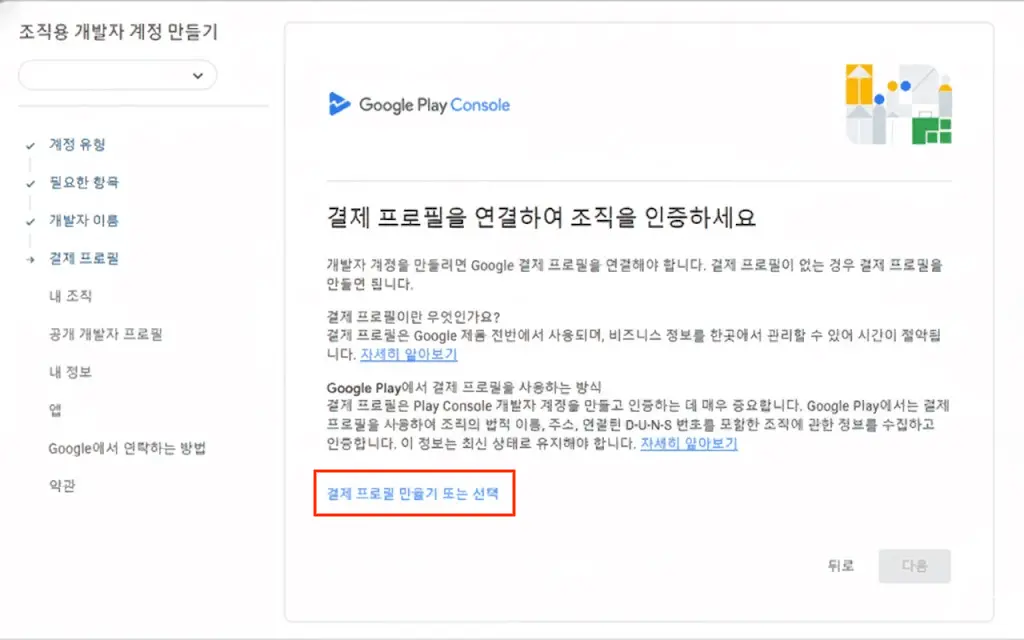The height and width of the screenshot is (640, 1024).
Task: Click the colorful buildings illustration
Action: click(x=899, y=104)
